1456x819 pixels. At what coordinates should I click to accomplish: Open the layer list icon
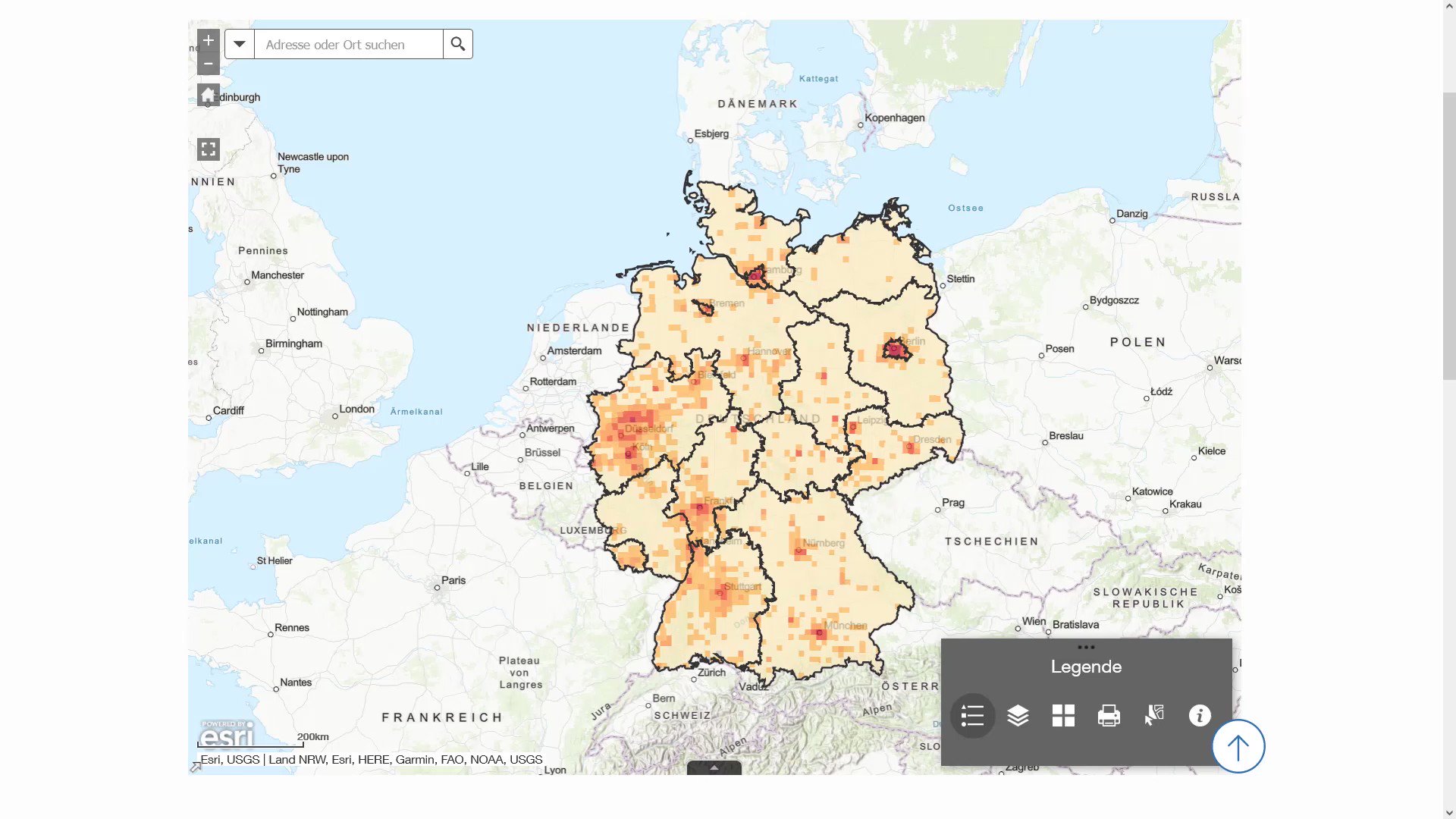tap(1018, 715)
